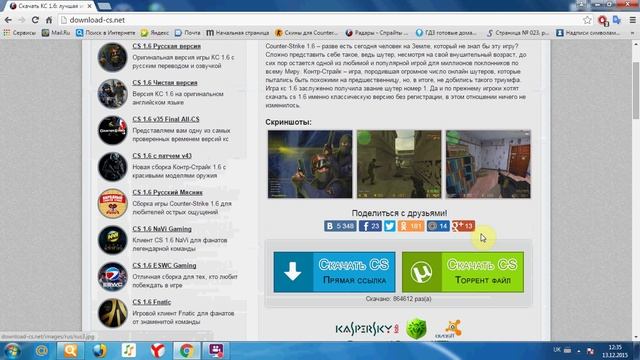640x360 pixels.
Task: Open CS 1.6 v35 Final All.CS link
Action: point(166,119)
